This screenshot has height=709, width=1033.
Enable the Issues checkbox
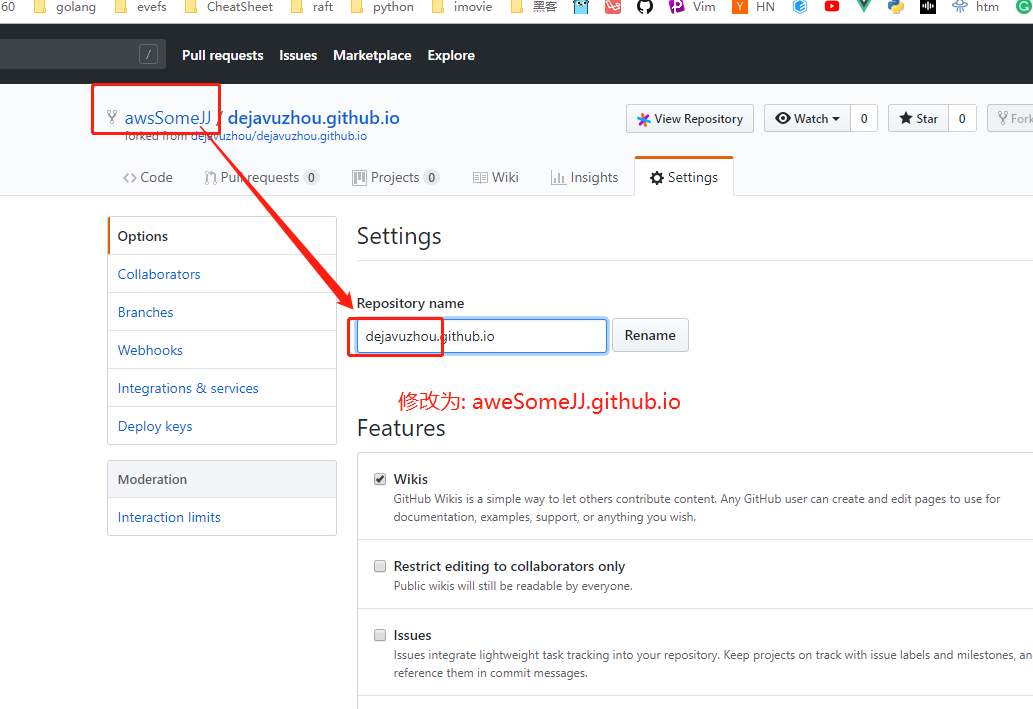(380, 635)
